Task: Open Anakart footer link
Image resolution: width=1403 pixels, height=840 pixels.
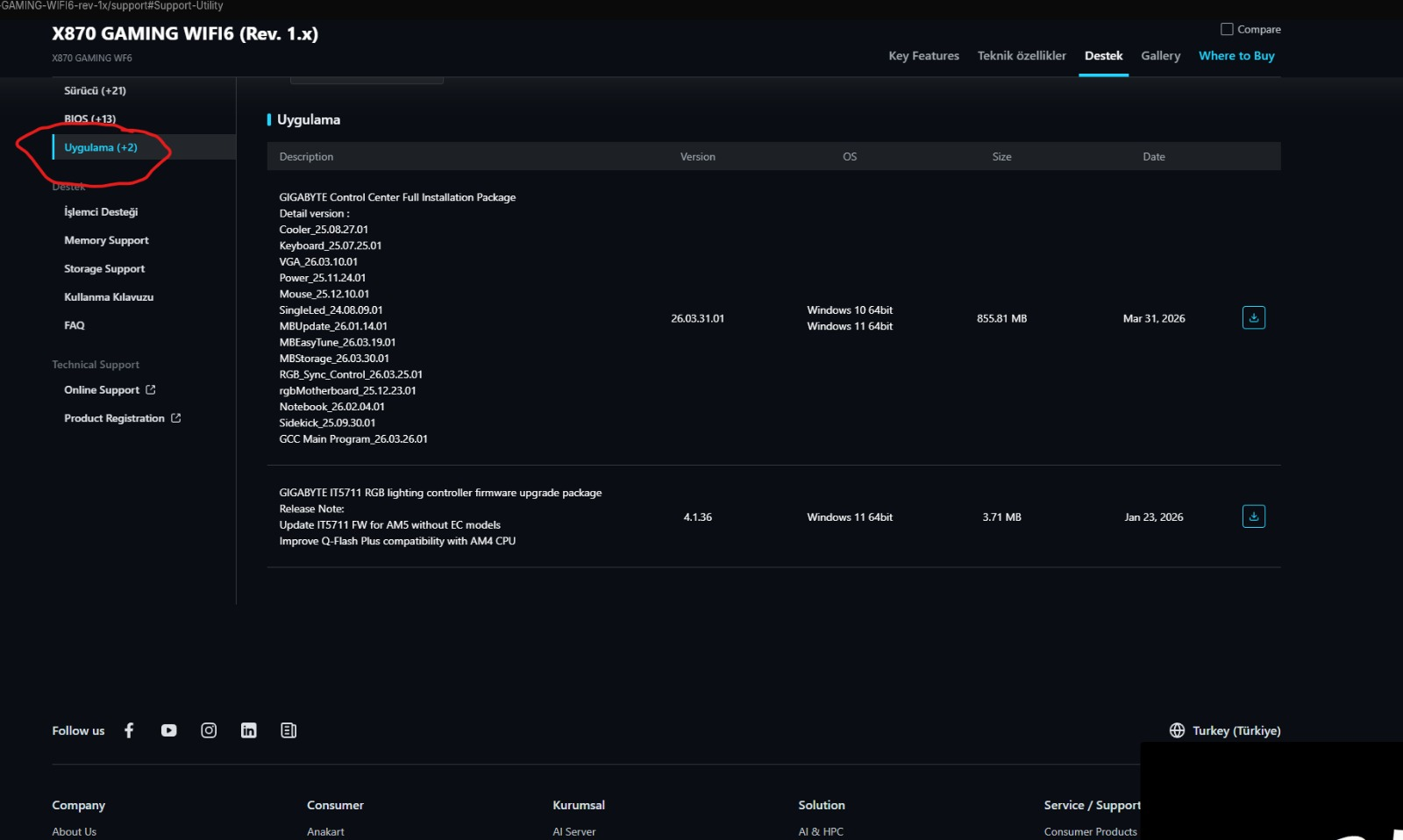Action: click(325, 831)
